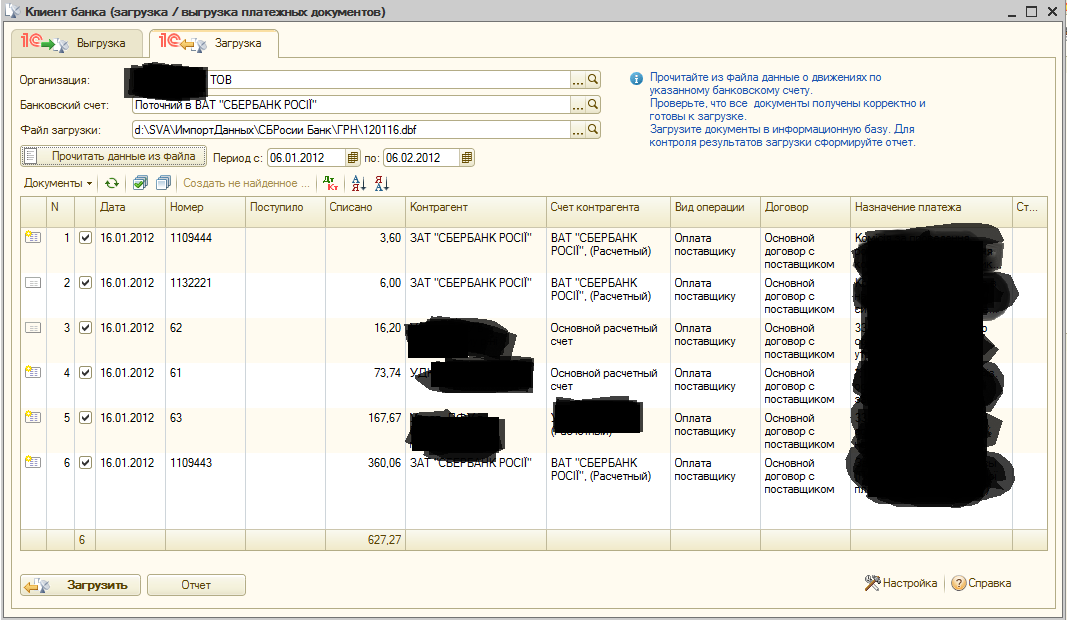Click the check all documents icon
The image size is (1067, 620).
click(x=140, y=183)
